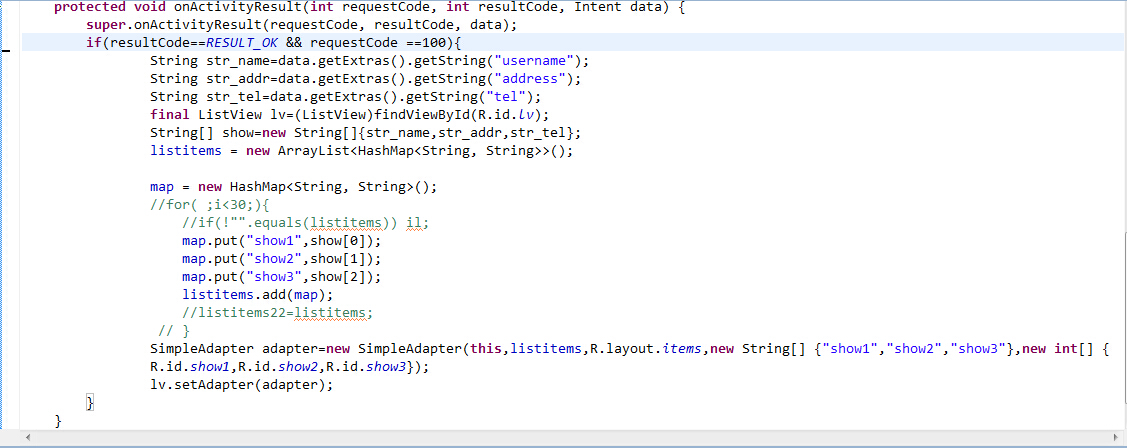1127x448 pixels.
Task: Click the 'final' keyword before ListView lv
Action: point(170,115)
